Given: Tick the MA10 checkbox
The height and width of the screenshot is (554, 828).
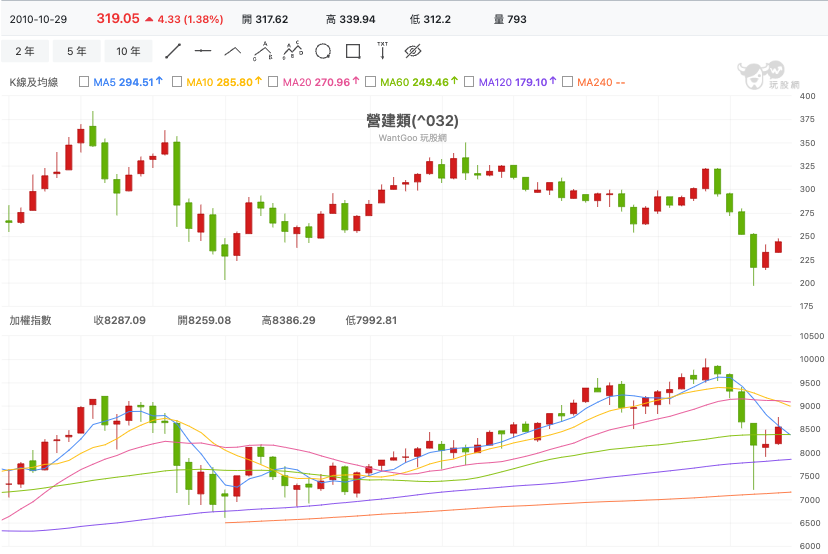Looking at the screenshot, I should point(177,82).
